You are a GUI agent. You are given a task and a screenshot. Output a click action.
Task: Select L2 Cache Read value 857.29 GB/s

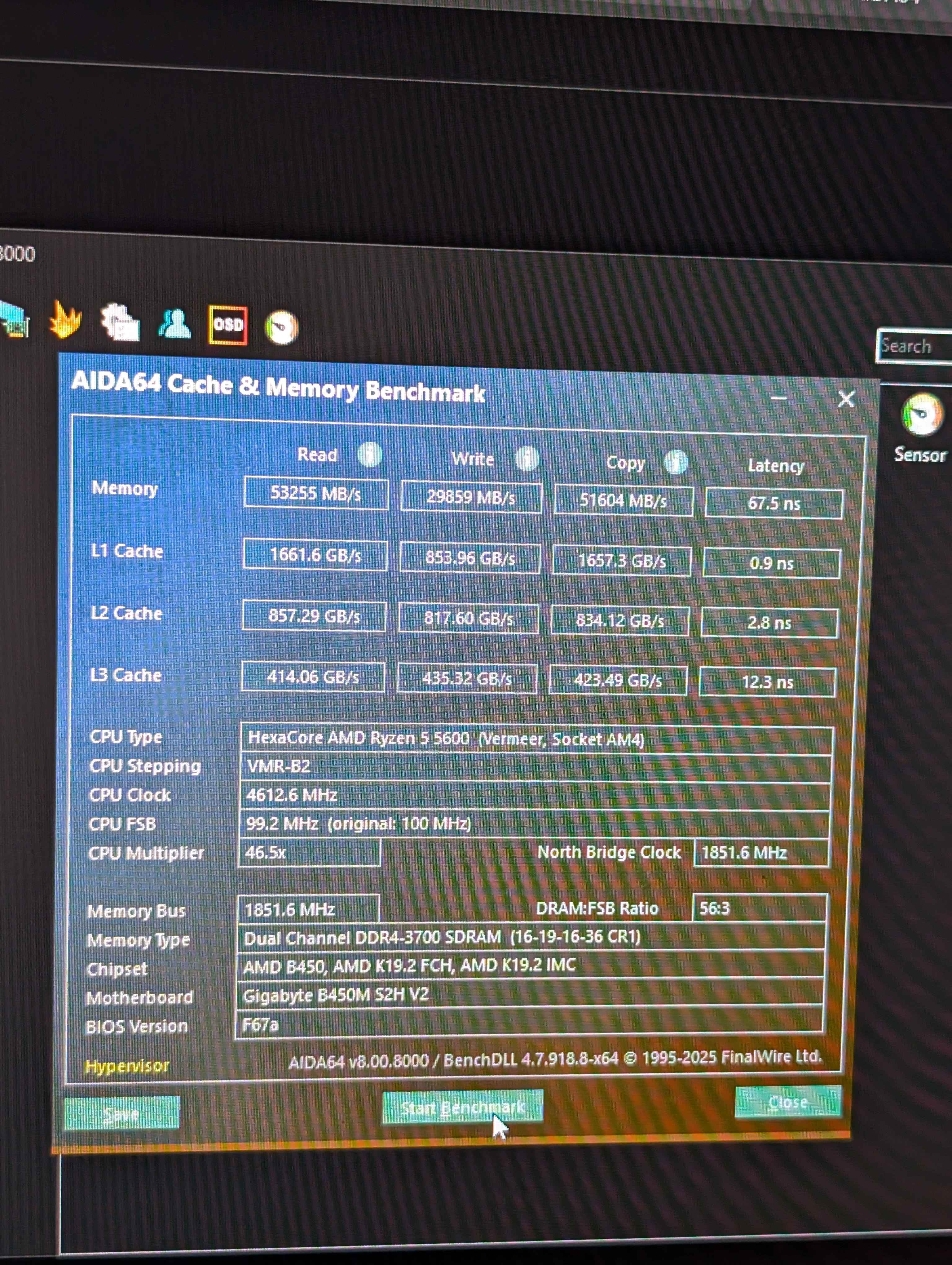[x=314, y=616]
